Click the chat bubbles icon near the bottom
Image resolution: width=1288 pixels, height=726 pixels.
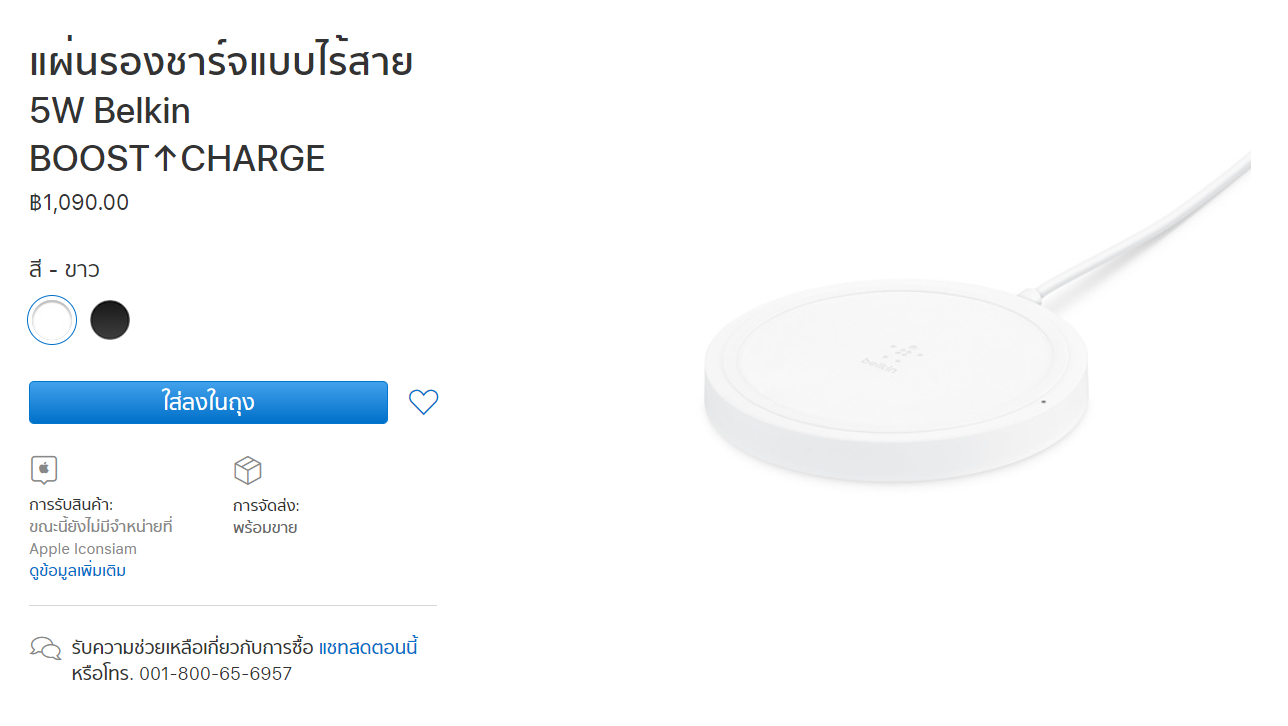click(45, 647)
